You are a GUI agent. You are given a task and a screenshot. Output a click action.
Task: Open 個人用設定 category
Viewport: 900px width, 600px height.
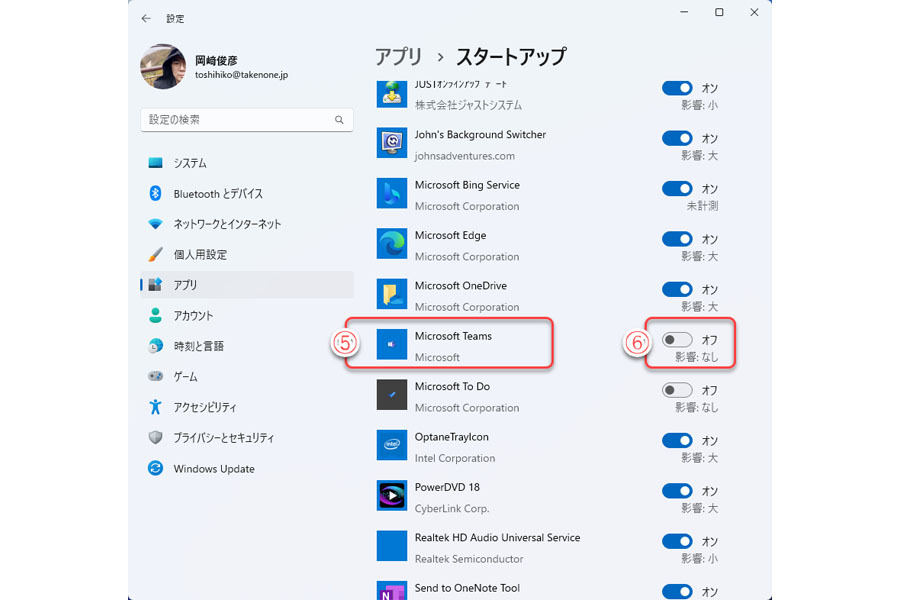[247, 254]
